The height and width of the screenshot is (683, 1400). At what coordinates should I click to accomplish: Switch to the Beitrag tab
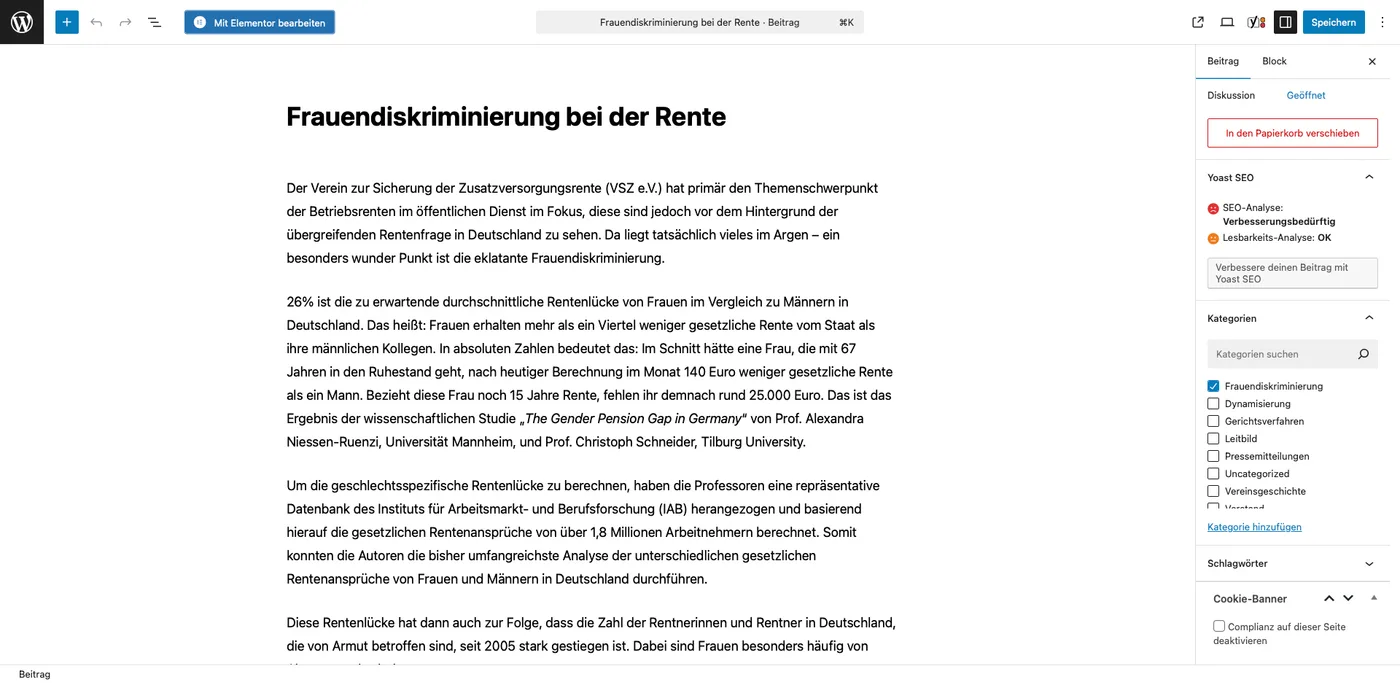point(1223,61)
